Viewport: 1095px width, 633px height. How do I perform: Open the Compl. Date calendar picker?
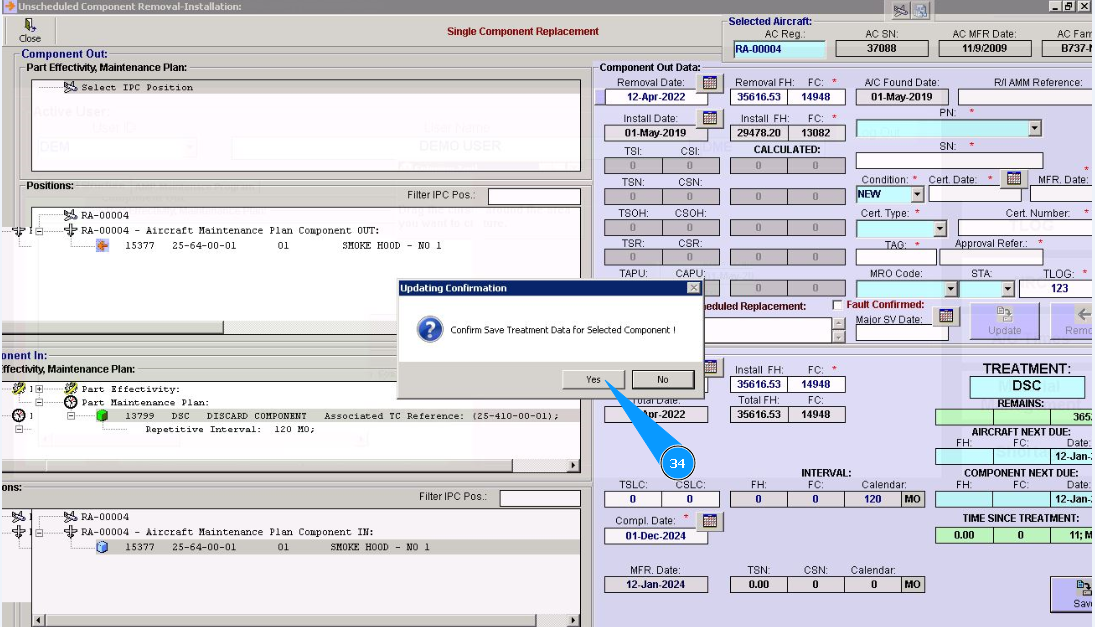point(709,521)
